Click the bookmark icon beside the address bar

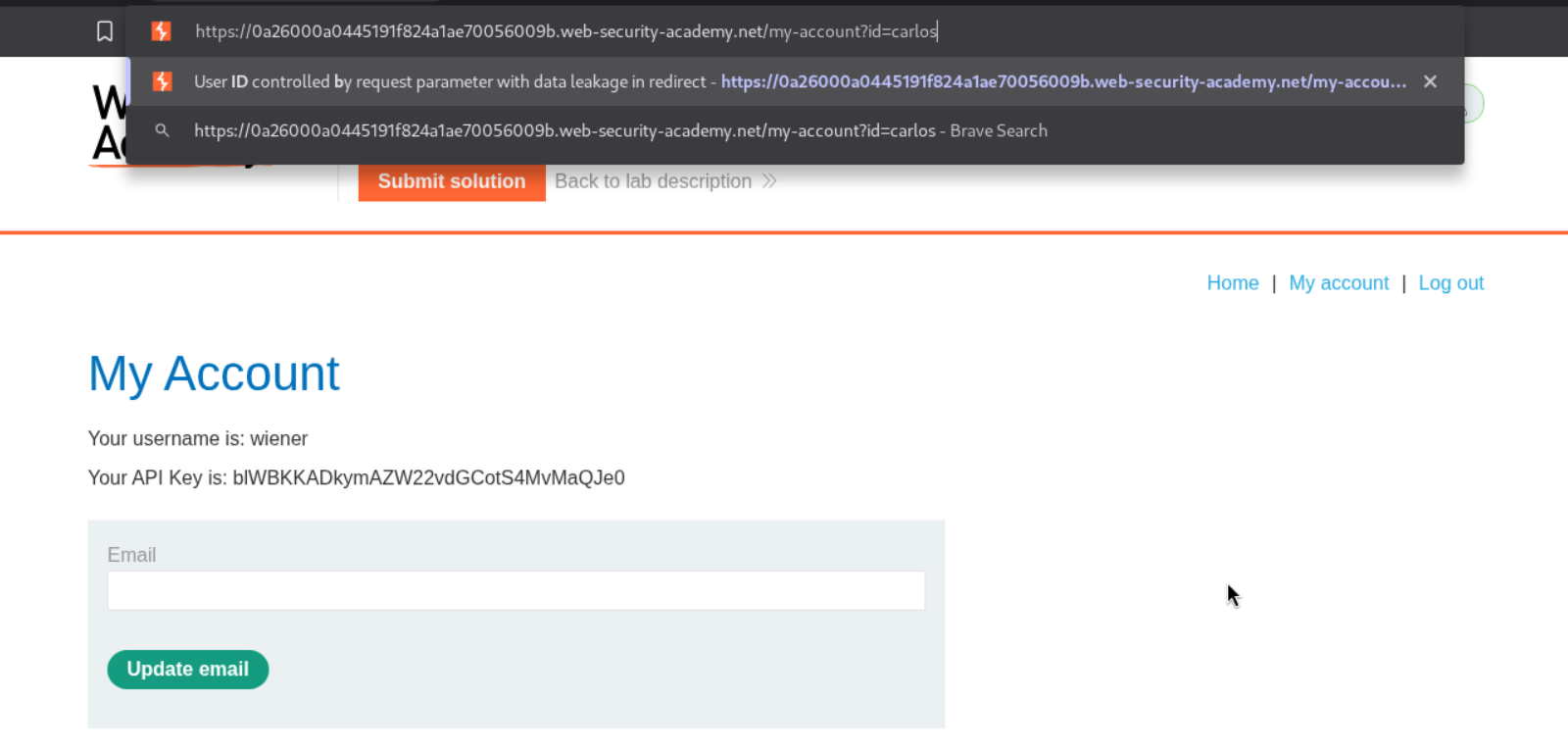point(105,31)
